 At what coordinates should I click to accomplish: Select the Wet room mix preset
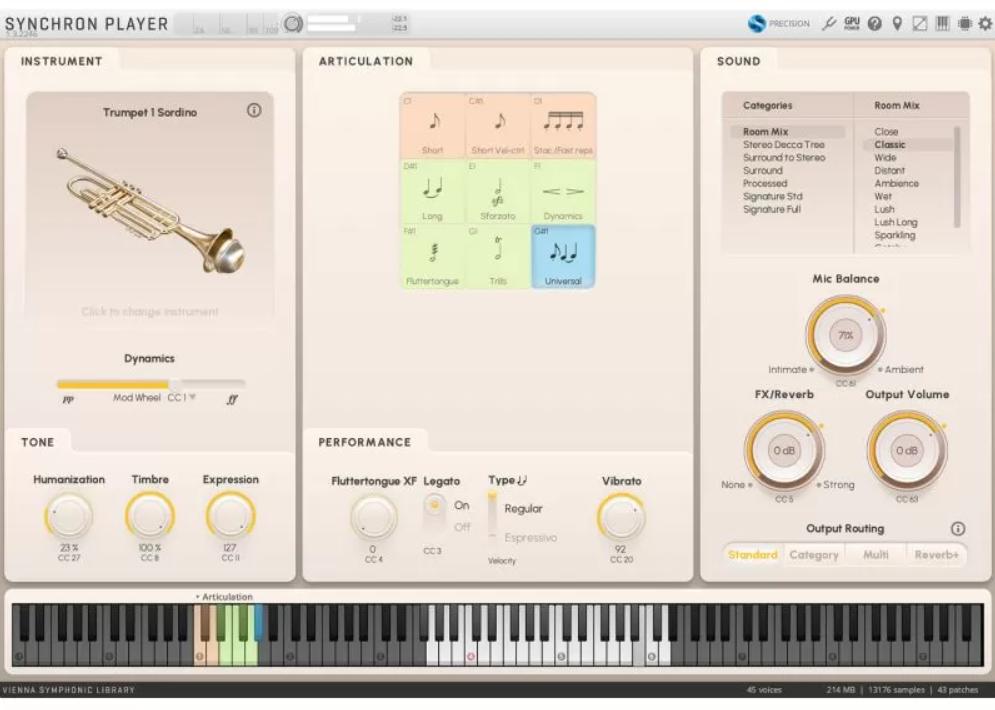[883, 196]
